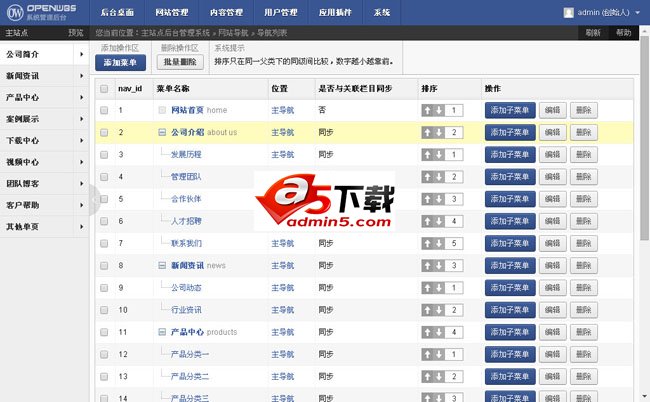Move row 1 网站首页 down with arrow

pos(439,110)
